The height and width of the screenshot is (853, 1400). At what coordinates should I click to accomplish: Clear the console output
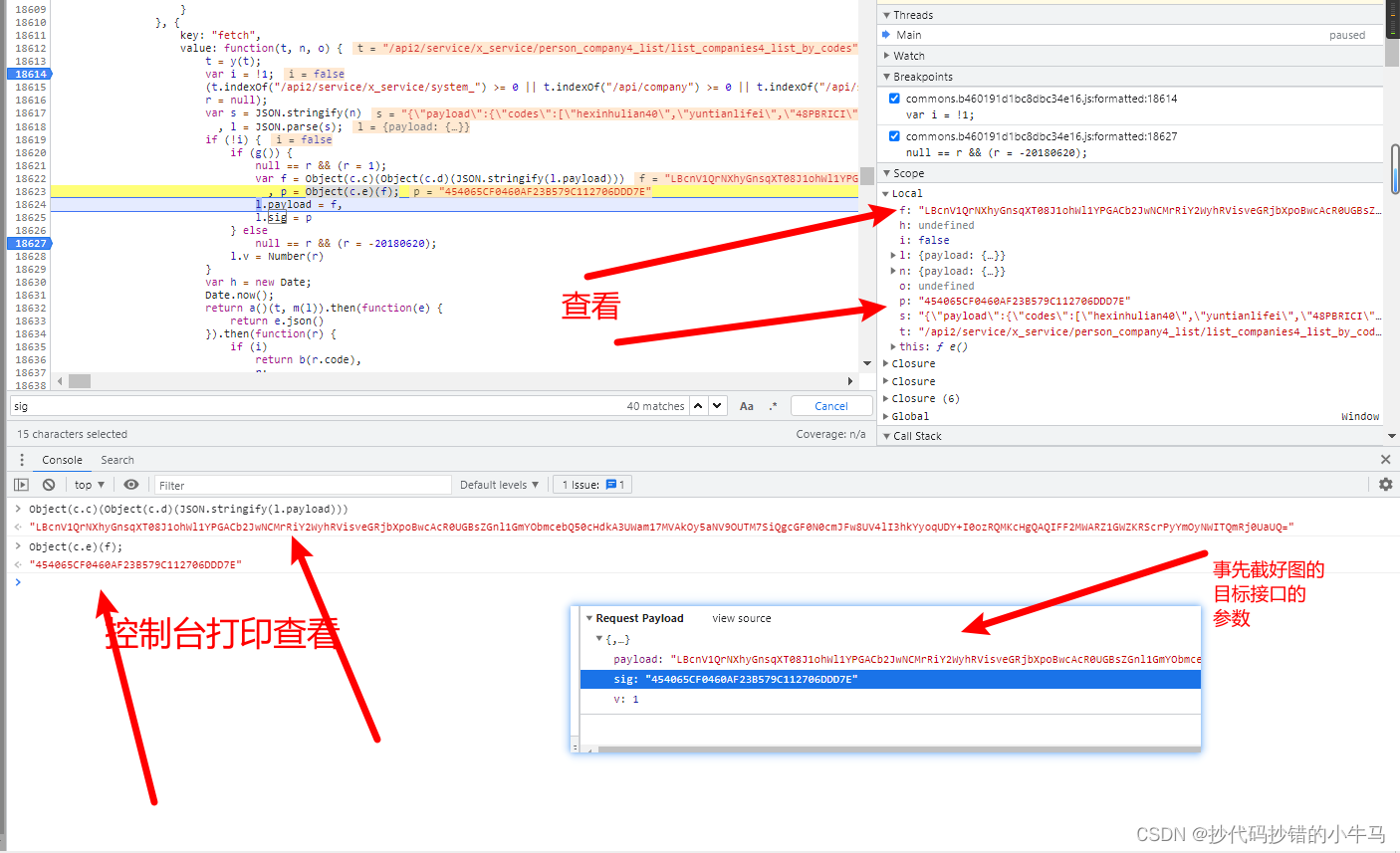coord(49,485)
